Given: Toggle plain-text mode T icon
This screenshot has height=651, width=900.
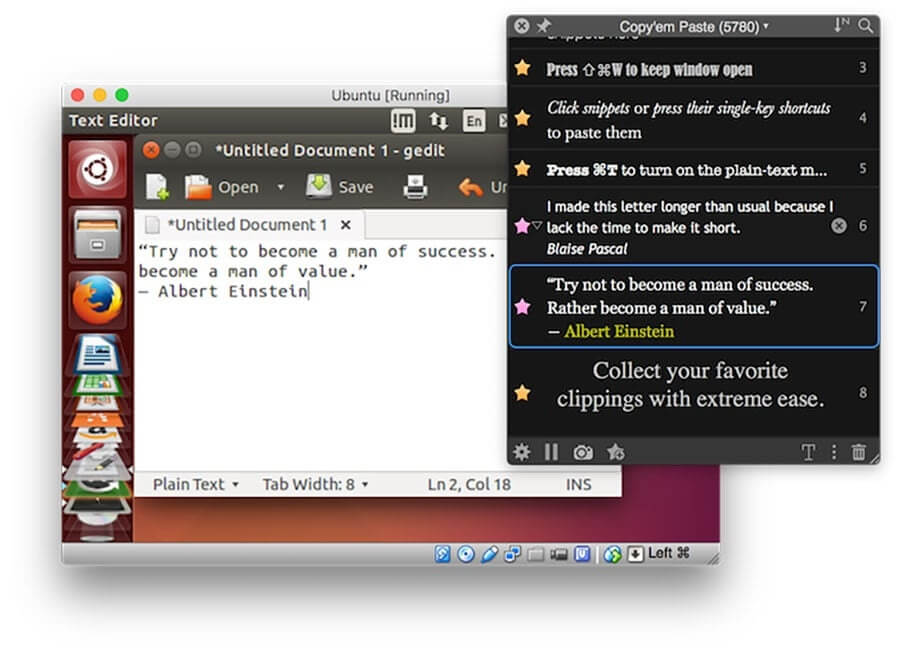Looking at the screenshot, I should (808, 452).
